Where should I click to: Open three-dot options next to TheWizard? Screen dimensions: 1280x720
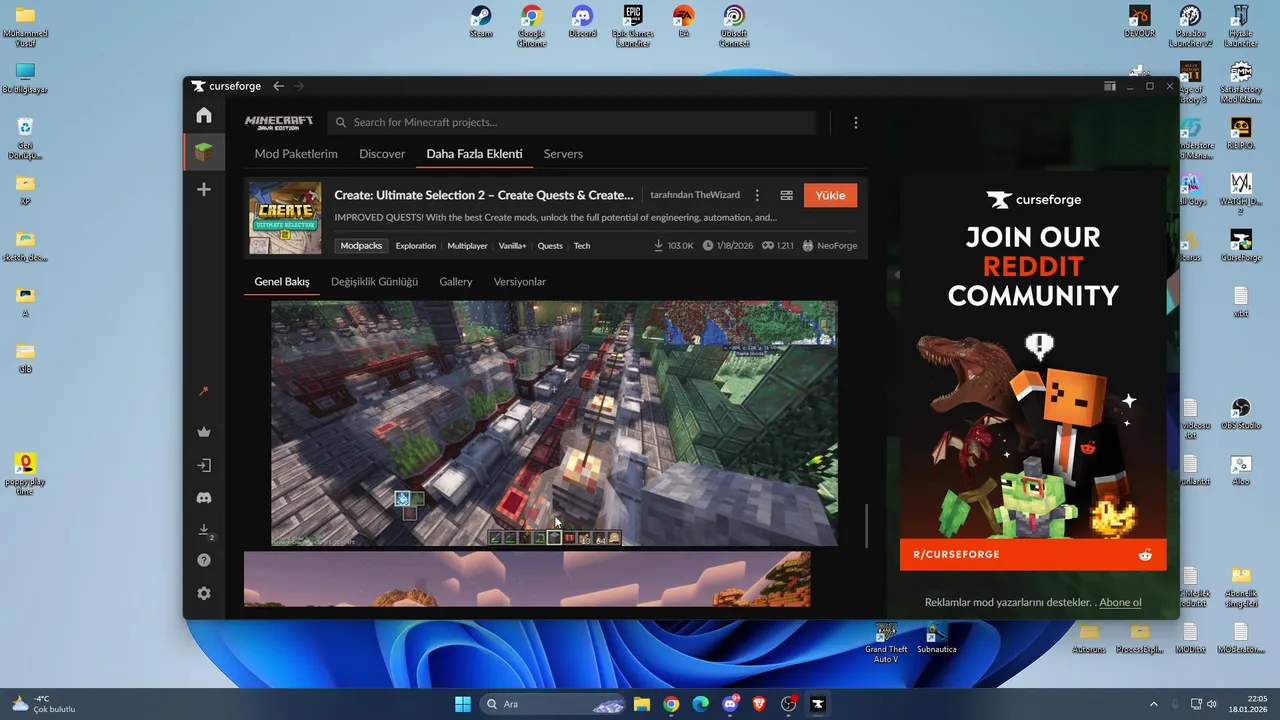coord(757,195)
